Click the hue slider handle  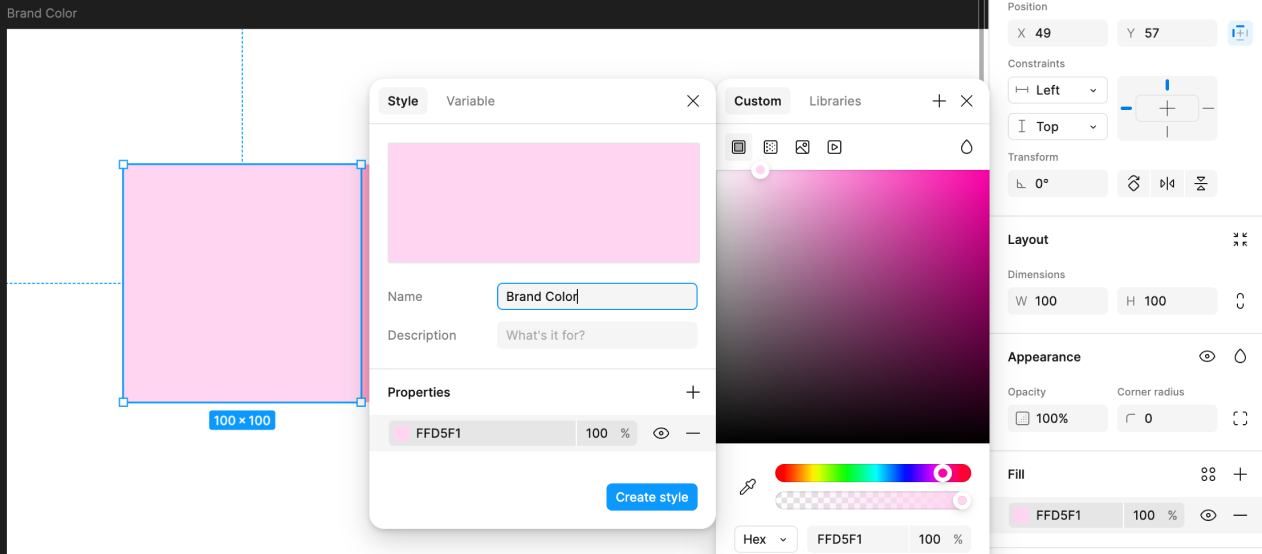coord(942,473)
